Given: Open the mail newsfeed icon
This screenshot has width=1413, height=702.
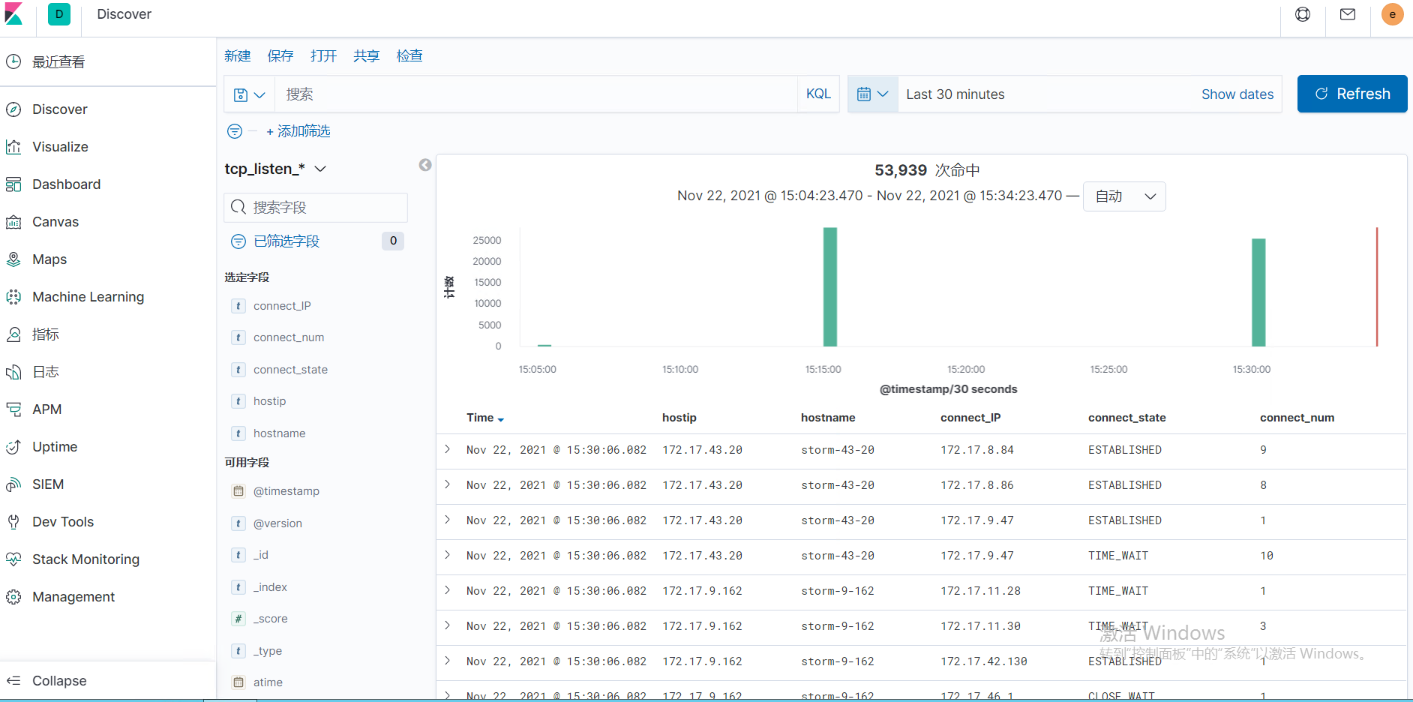Looking at the screenshot, I should tap(1347, 14).
